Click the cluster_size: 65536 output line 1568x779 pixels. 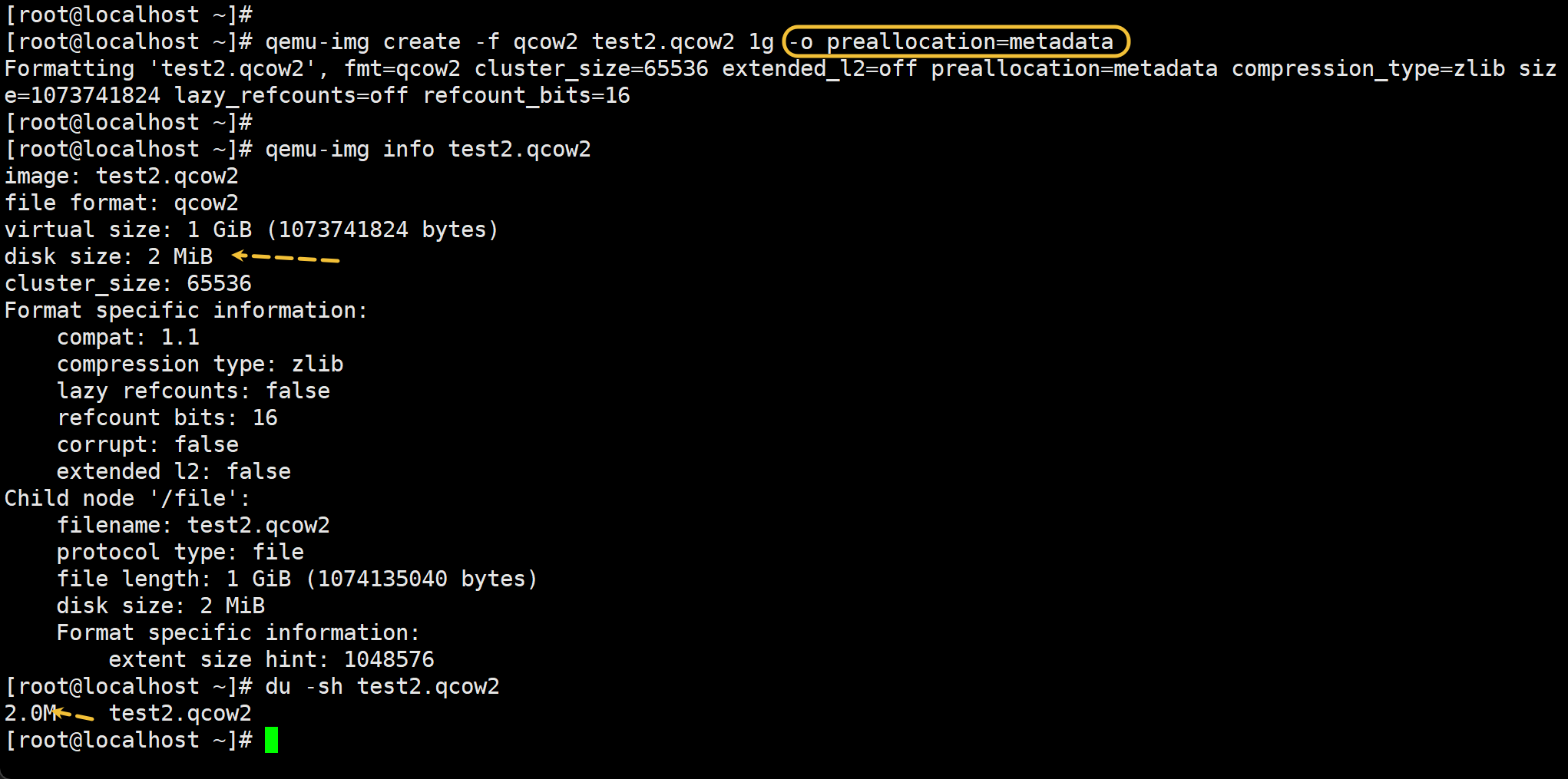click(x=127, y=283)
